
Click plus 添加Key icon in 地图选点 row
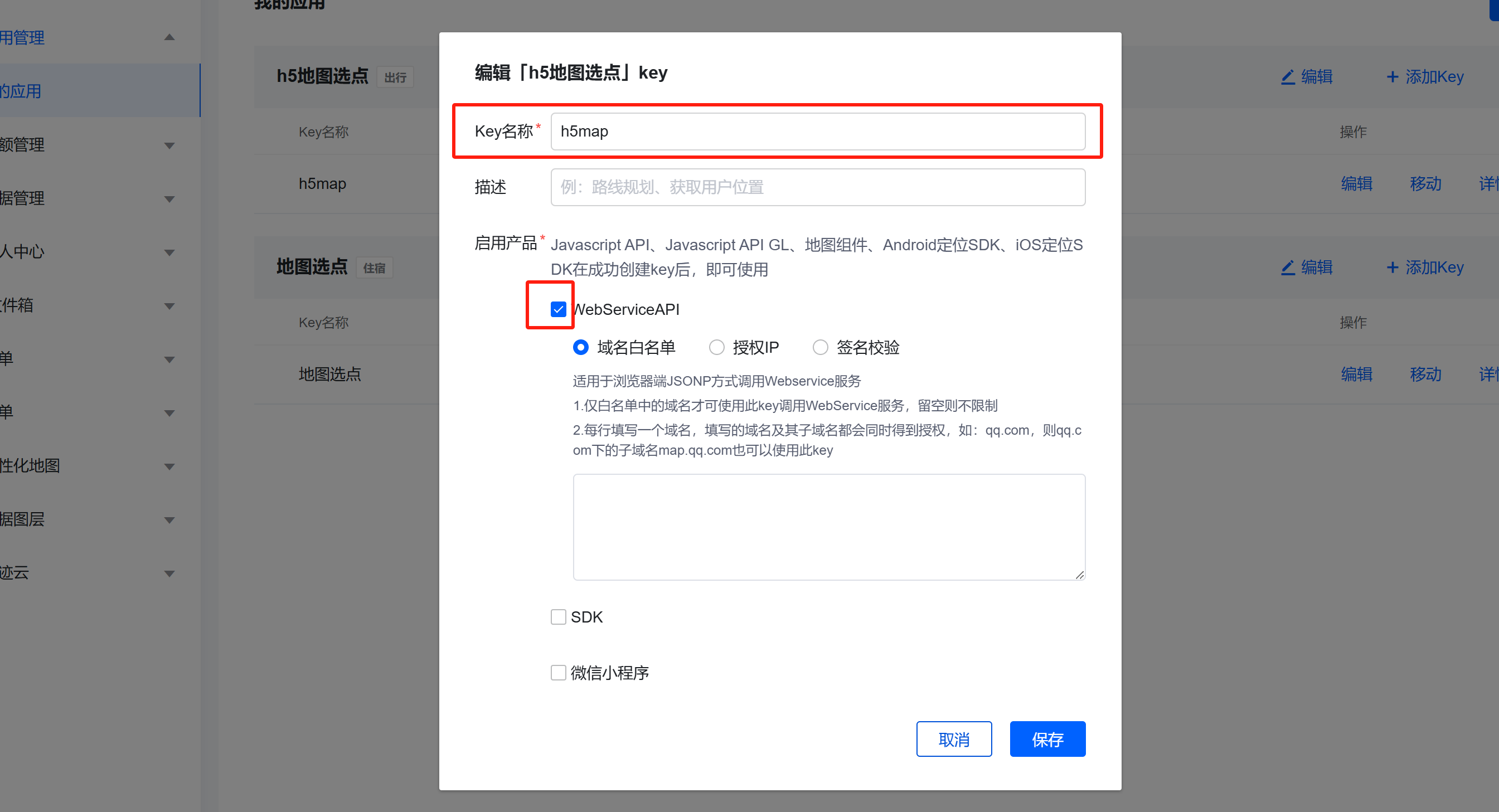tap(1392, 268)
